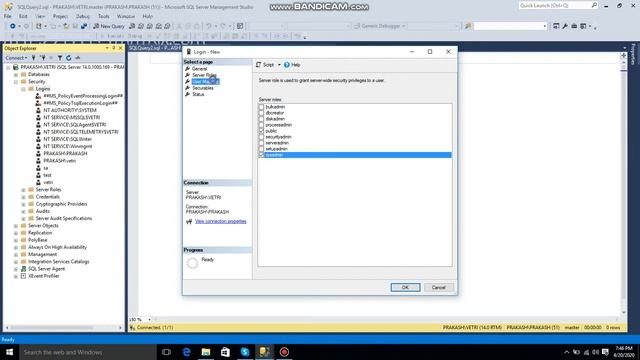640x360 pixels.
Task: Click the view connection properties icon
Action: (189, 222)
